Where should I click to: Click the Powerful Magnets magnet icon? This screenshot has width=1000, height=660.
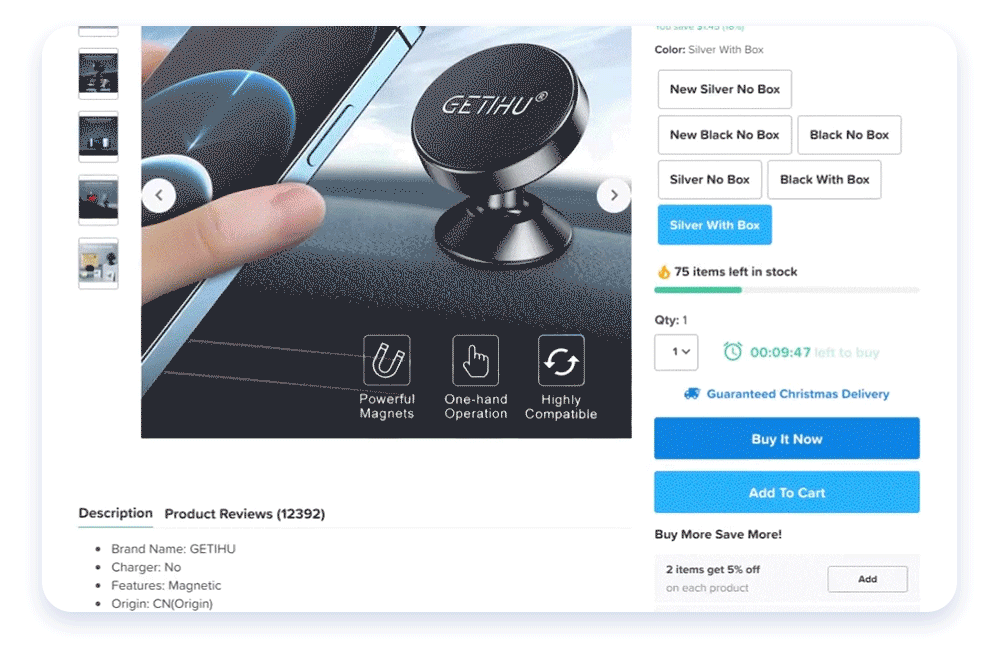coord(386,360)
